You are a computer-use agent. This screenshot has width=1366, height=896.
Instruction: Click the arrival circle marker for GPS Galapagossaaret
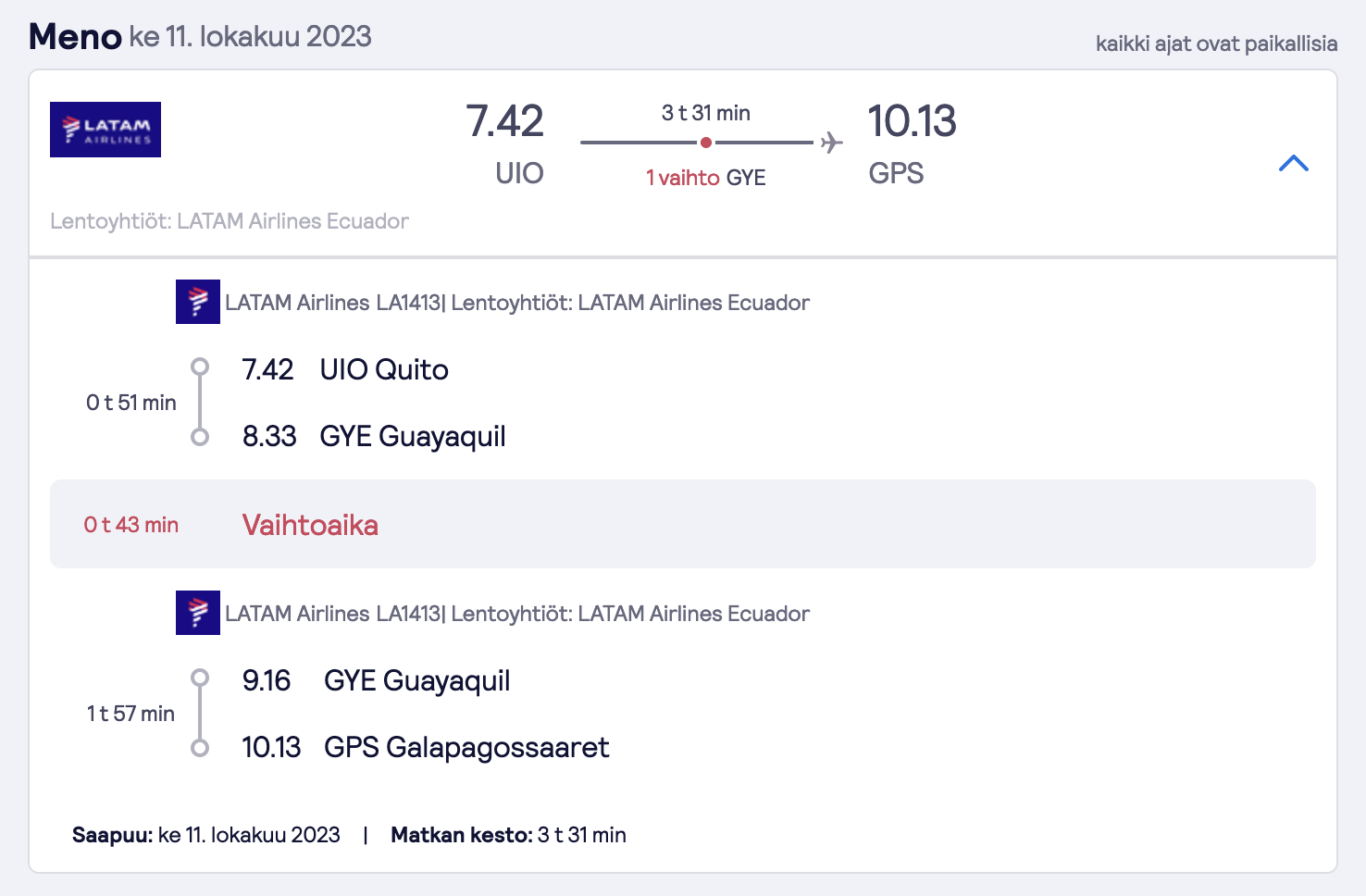(x=200, y=748)
